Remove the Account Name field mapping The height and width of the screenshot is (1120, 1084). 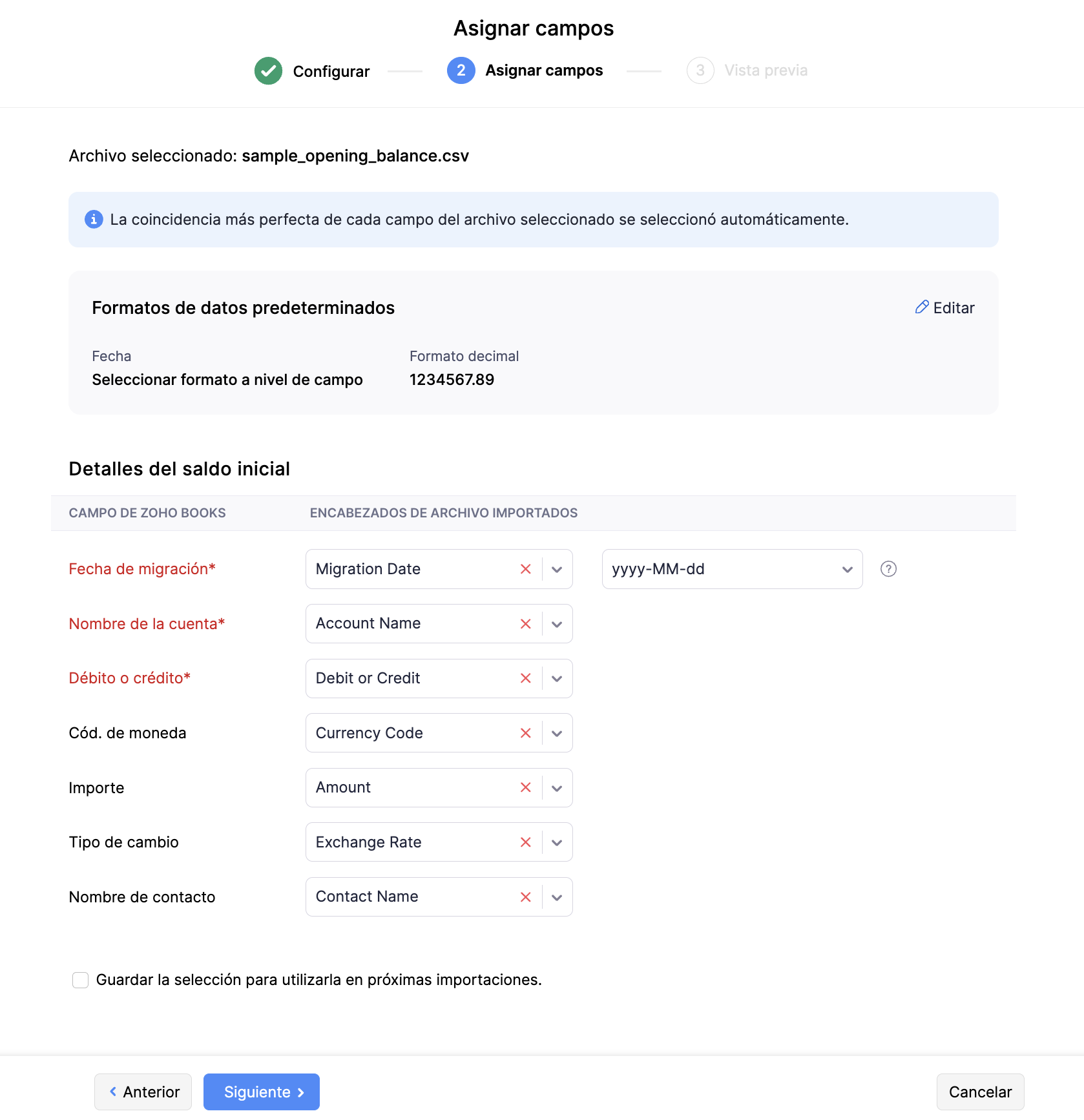tap(525, 624)
